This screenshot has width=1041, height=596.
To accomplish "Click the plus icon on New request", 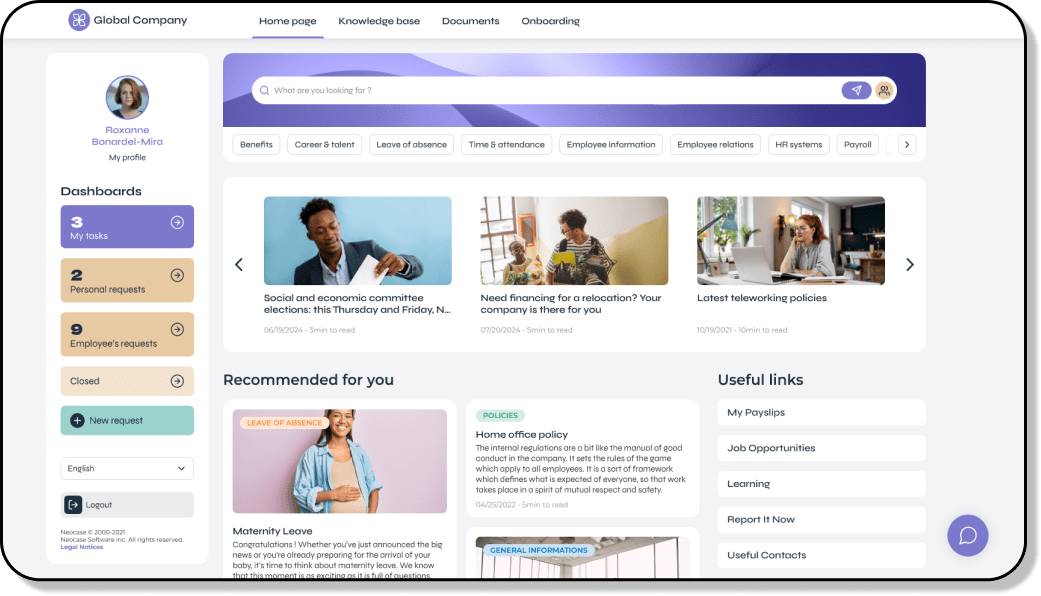I will tap(78, 421).
